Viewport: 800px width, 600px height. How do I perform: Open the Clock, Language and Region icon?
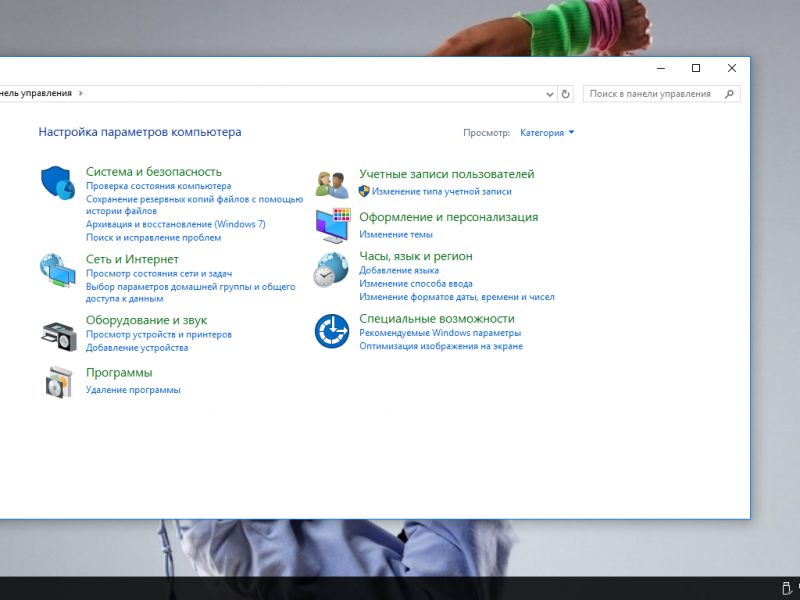331,270
